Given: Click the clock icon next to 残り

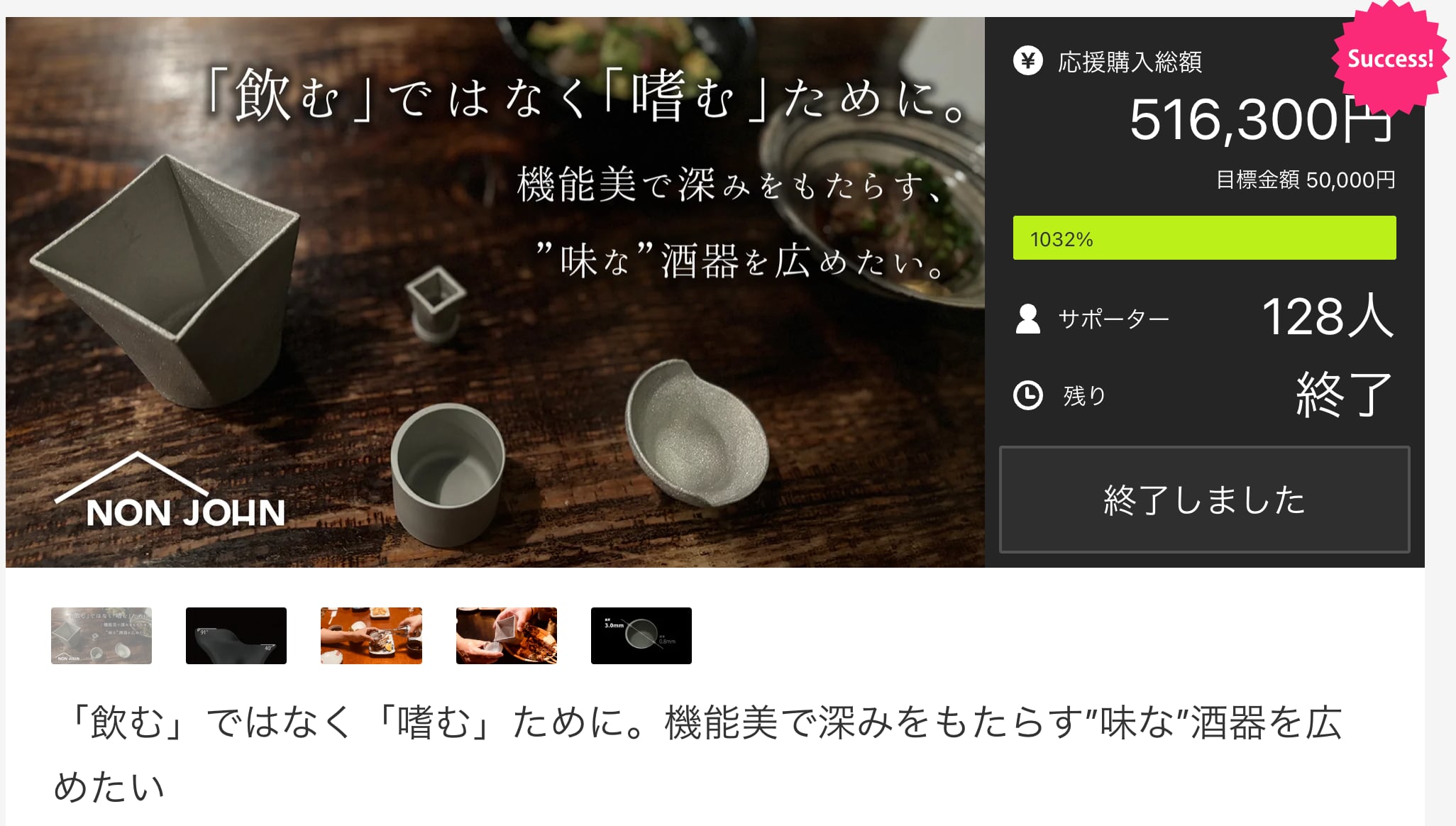Looking at the screenshot, I should coord(1027,395).
